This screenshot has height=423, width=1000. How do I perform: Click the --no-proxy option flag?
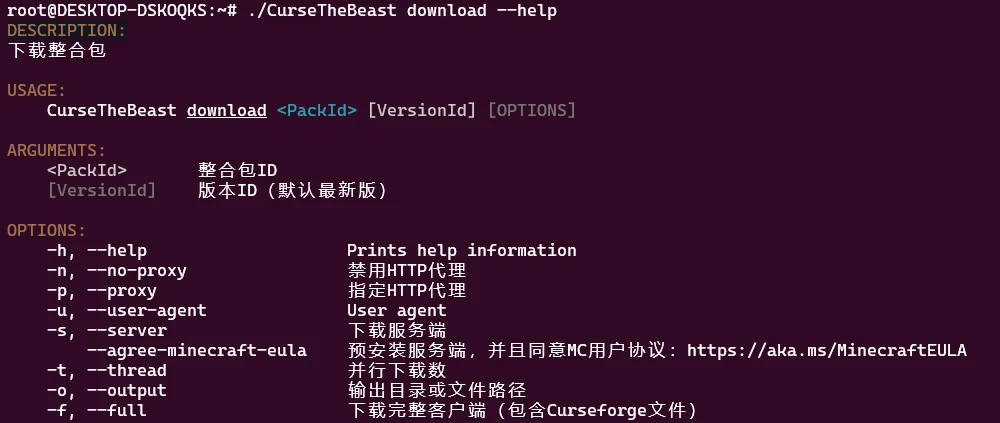[x=136, y=271]
